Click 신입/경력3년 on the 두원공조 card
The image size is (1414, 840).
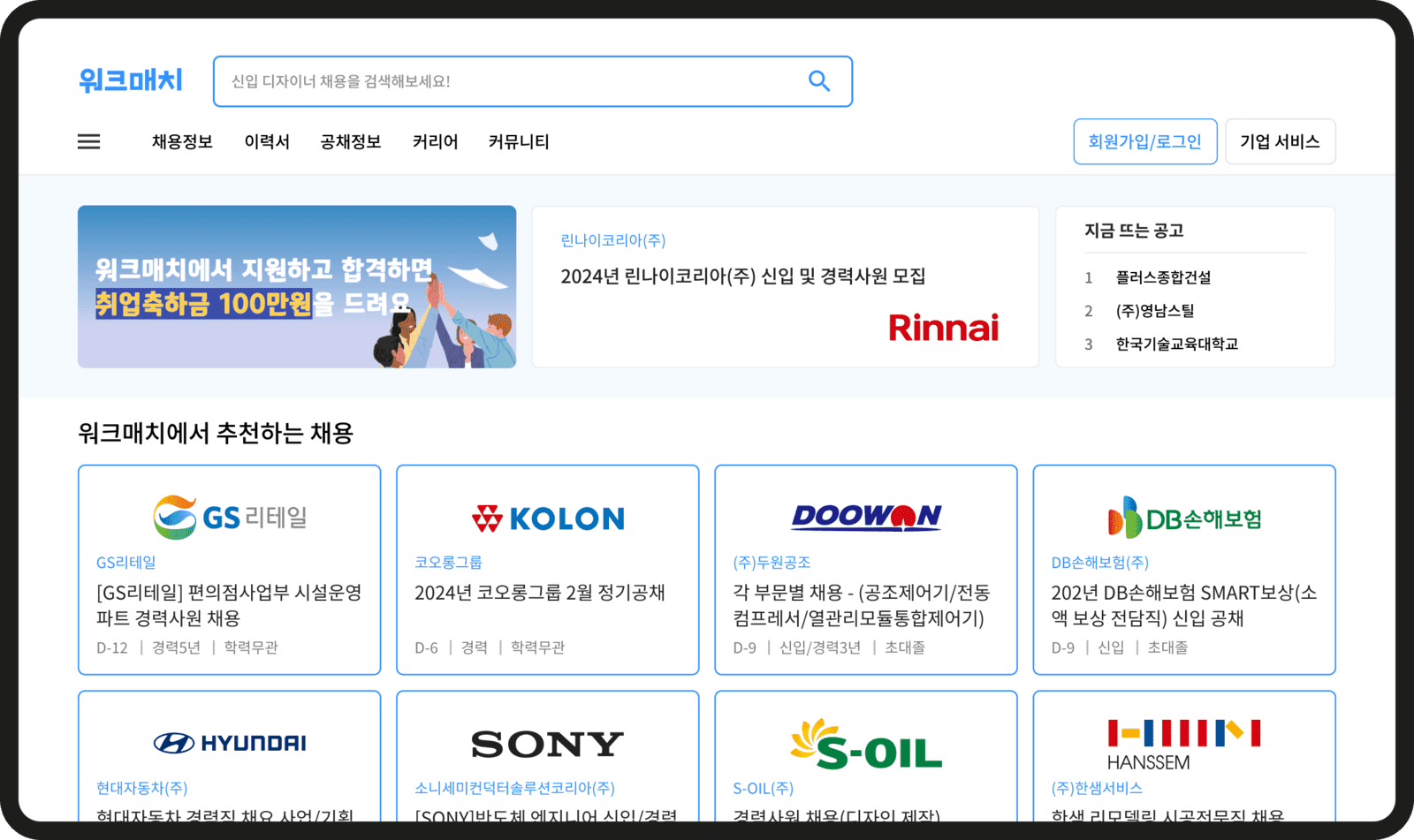(x=819, y=647)
